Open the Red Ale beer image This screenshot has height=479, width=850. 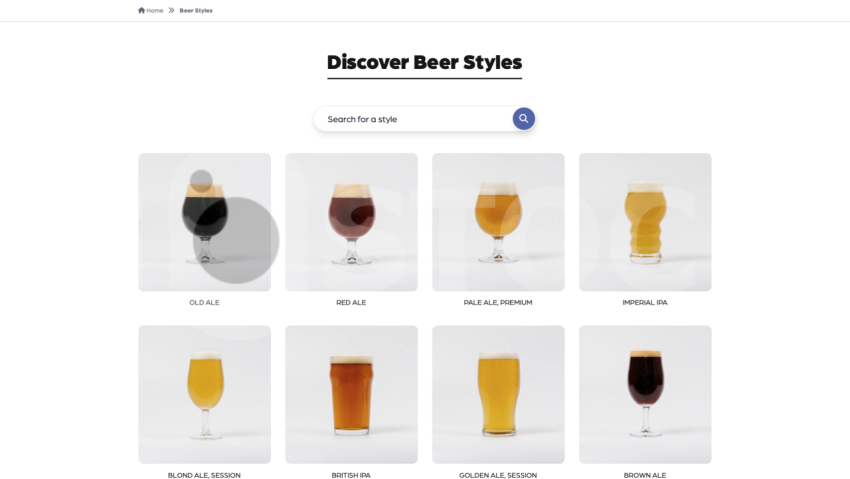(x=351, y=222)
